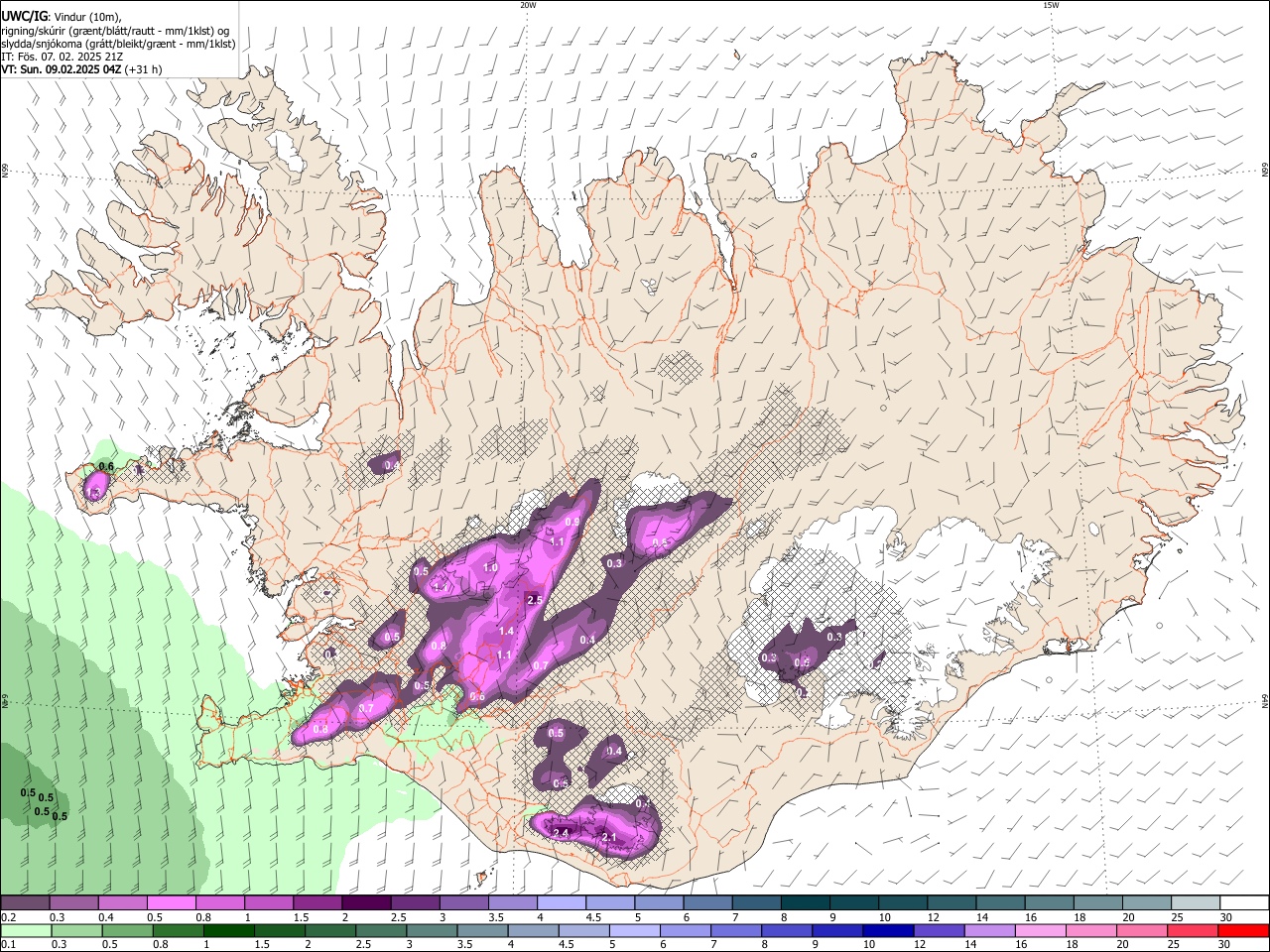Screen dimensions: 1270x952
Task: Click the '1.0' value in the pink snow area
Action: pyautogui.click(x=490, y=567)
